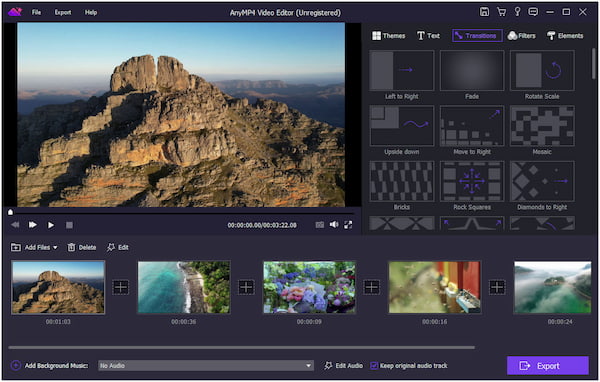Image resolution: width=600 pixels, height=382 pixels.
Task: Click the Edit Audio button
Action: (x=344, y=366)
